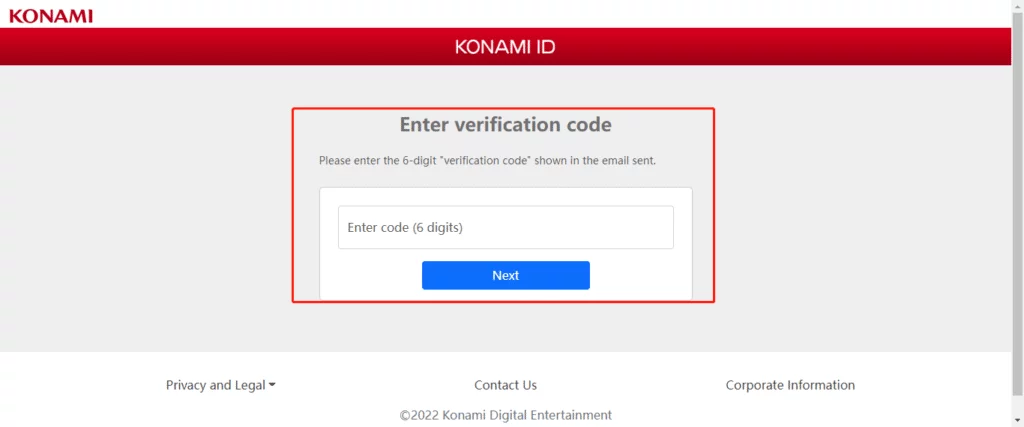Click the KONAMI ID banner title
The width and height of the screenshot is (1024, 427).
click(505, 47)
